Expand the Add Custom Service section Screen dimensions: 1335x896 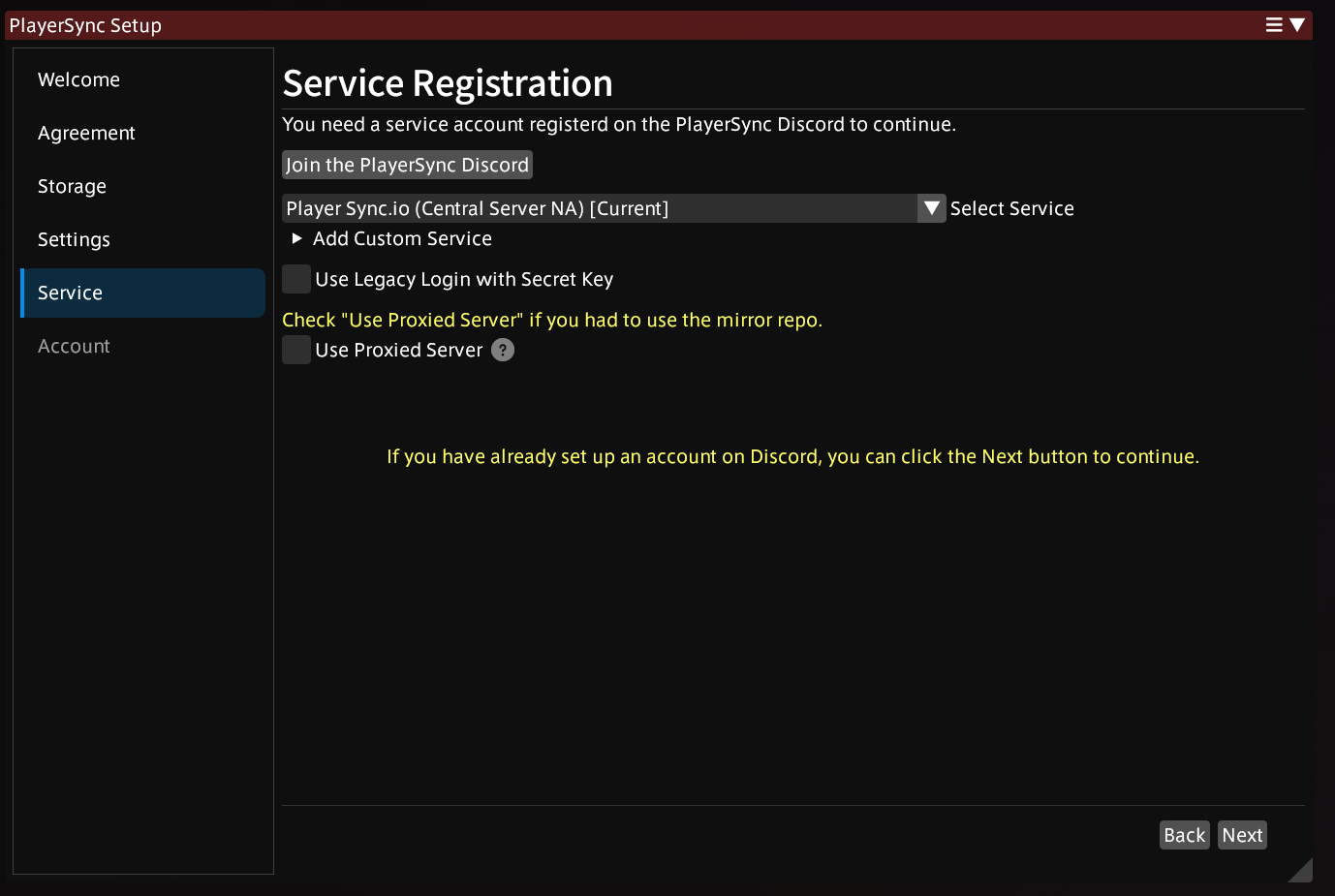click(297, 238)
